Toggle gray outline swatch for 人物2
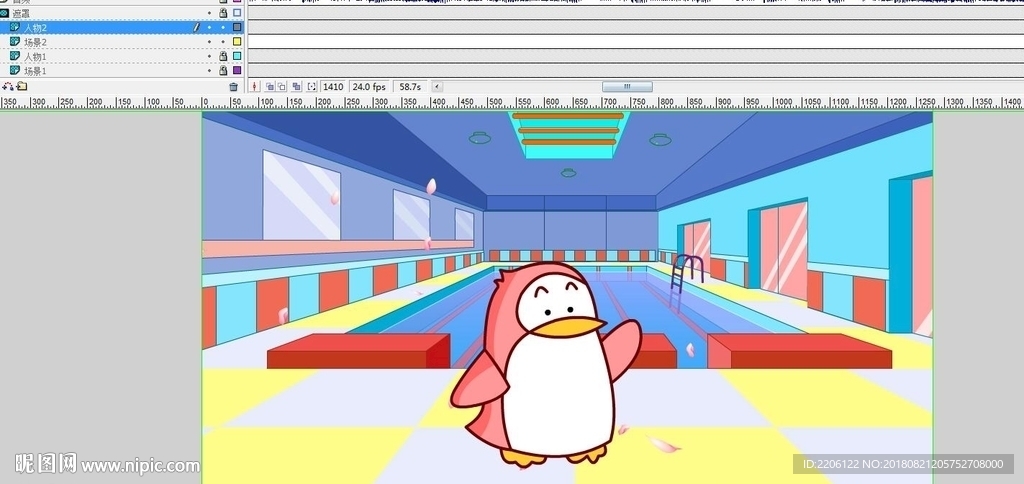Screen dimensions: 1024x484 point(237,27)
